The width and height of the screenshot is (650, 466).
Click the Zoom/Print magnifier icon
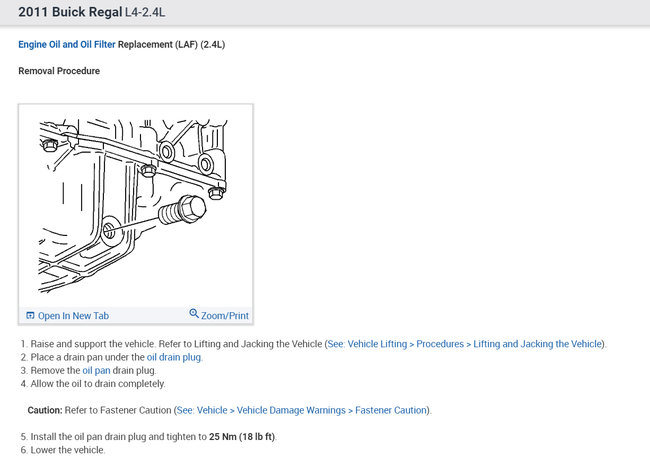[x=194, y=313]
